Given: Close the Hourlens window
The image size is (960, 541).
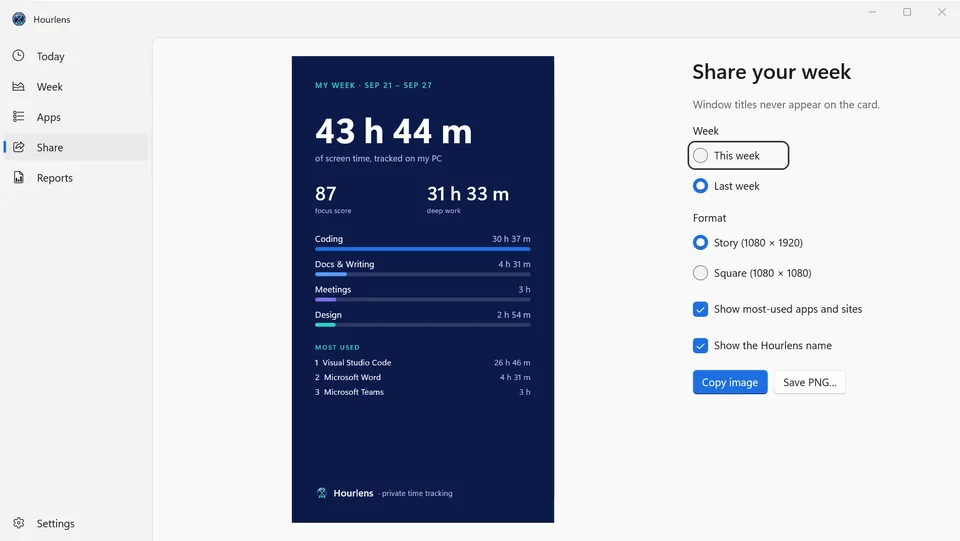Looking at the screenshot, I should (942, 12).
